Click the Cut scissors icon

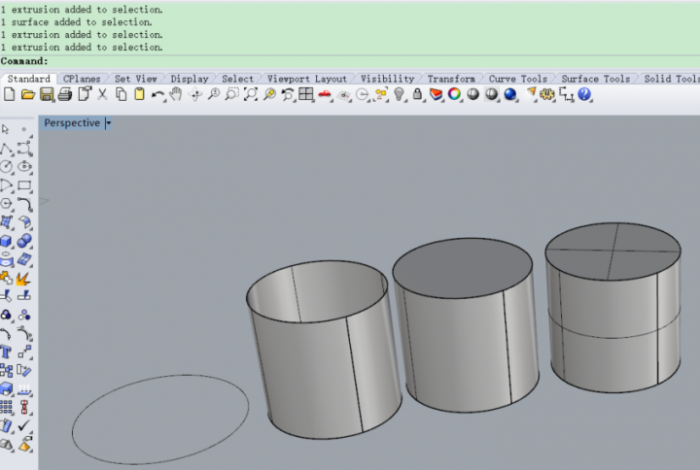pos(102,94)
